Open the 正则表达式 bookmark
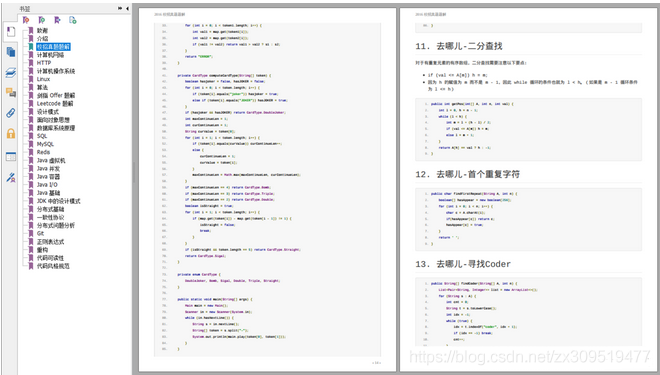This screenshot has width=660, height=375. tap(50, 242)
